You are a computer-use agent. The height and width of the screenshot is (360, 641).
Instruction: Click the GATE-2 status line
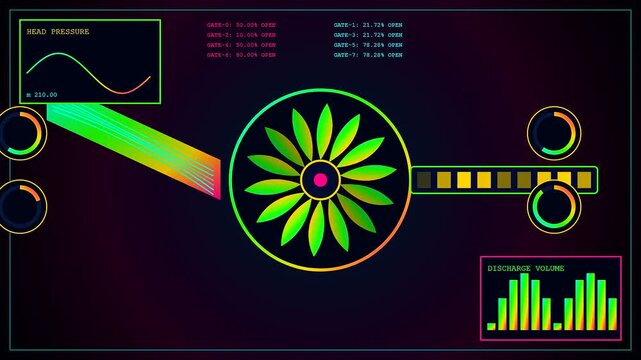point(241,35)
